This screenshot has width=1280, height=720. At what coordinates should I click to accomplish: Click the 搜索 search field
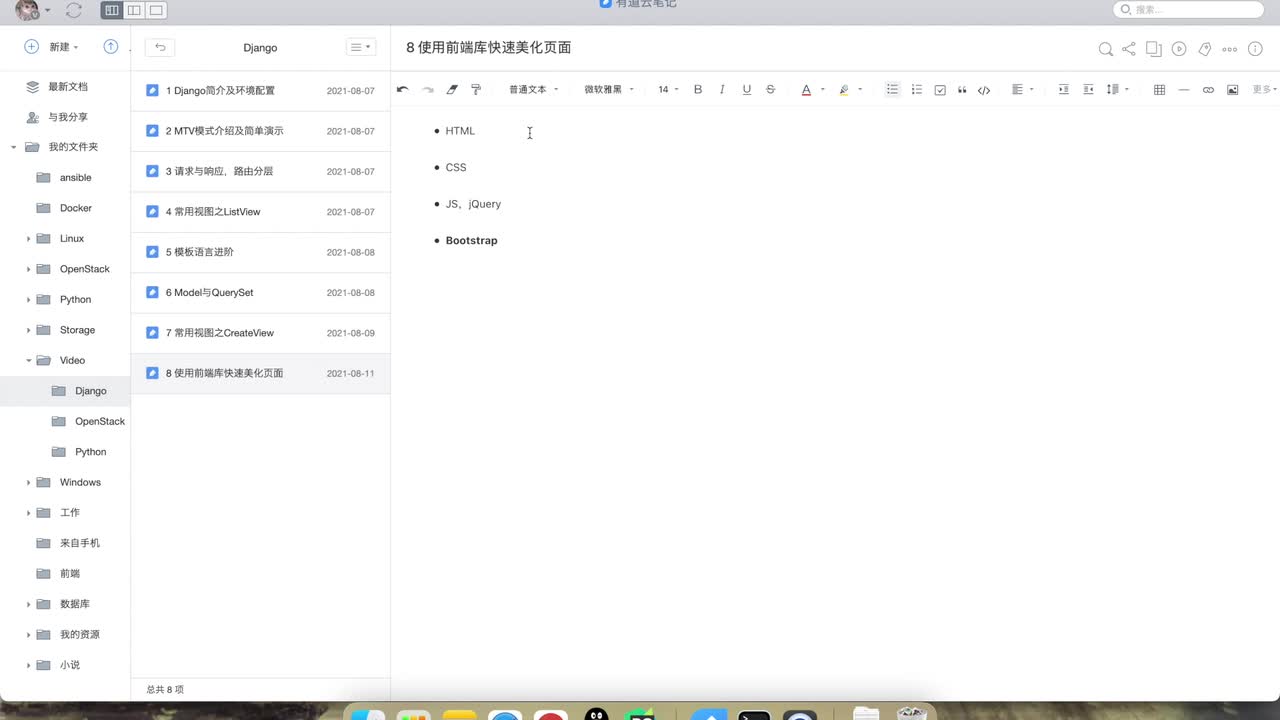click(1189, 9)
